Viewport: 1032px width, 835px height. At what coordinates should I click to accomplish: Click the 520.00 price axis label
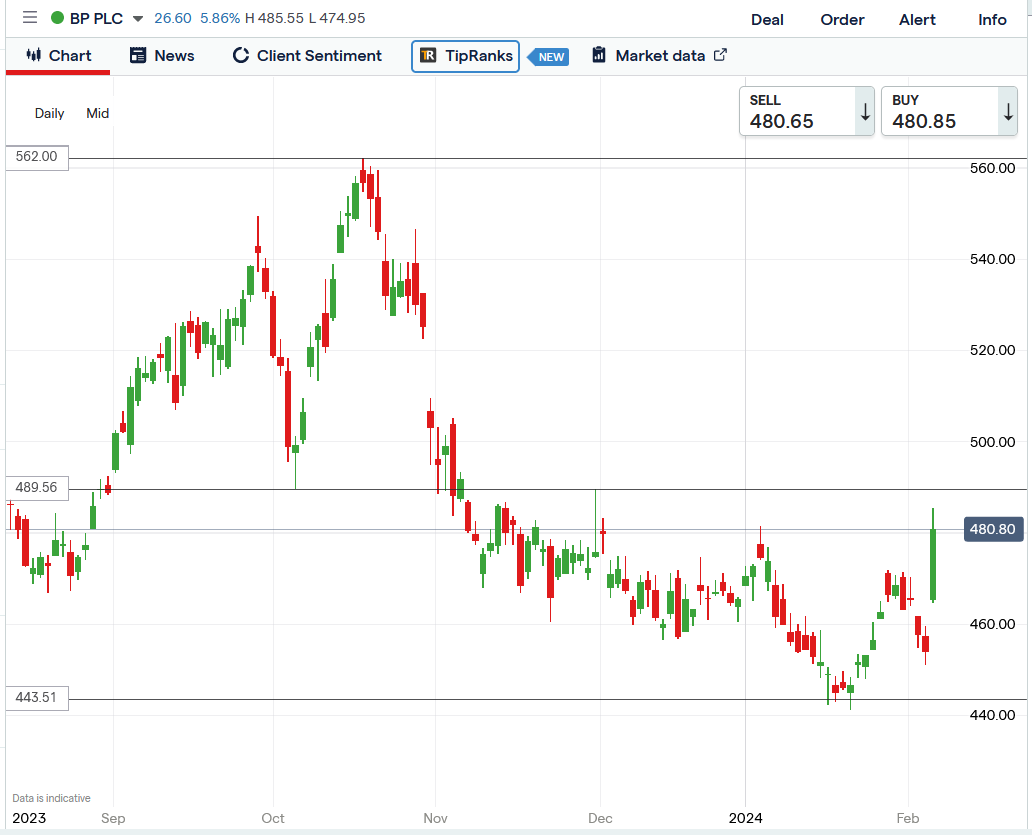(x=993, y=350)
